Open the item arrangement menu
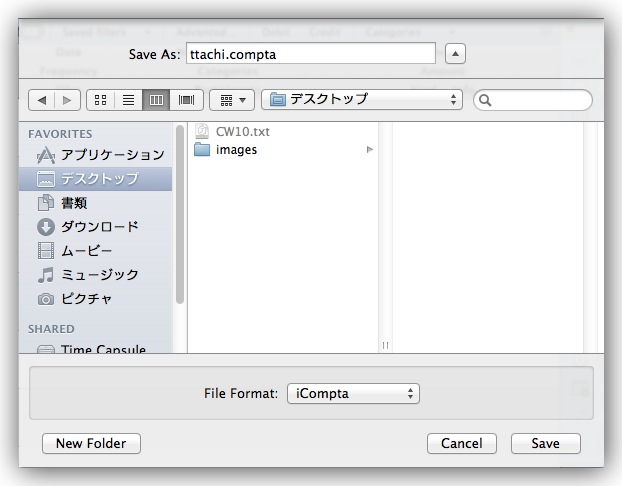Screen dimensions: 622x486 231,100
